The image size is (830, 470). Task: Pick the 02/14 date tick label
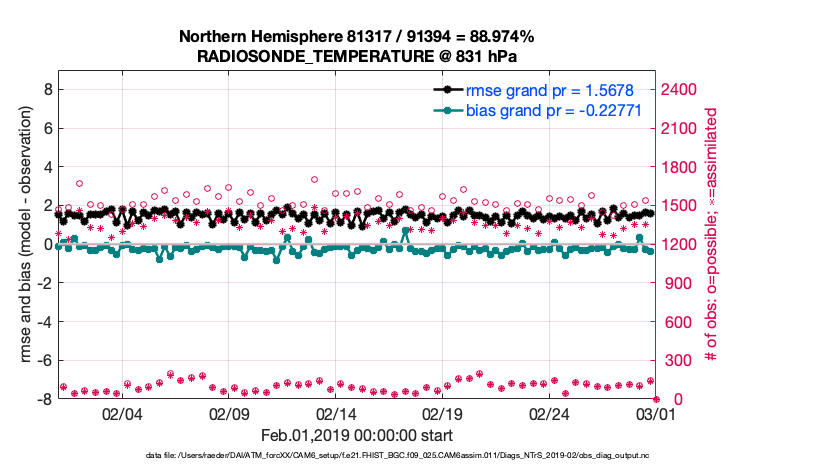(336, 413)
